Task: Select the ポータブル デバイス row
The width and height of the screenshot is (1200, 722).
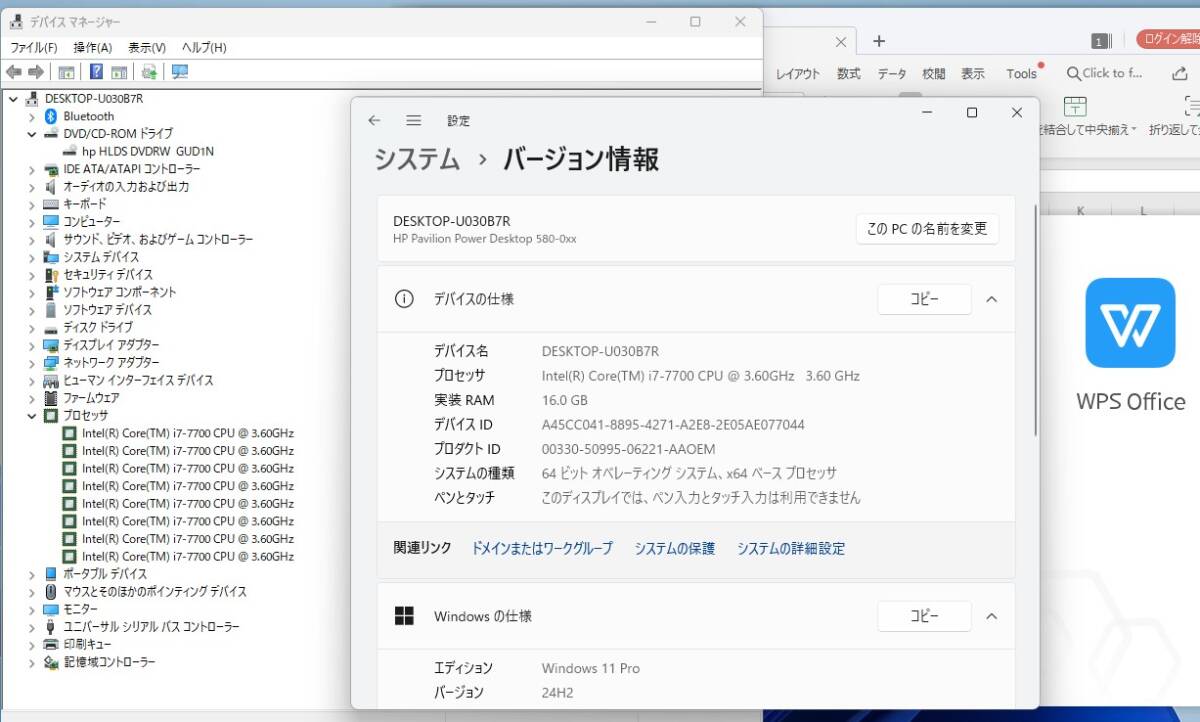Action: pyautogui.click(x=95, y=574)
